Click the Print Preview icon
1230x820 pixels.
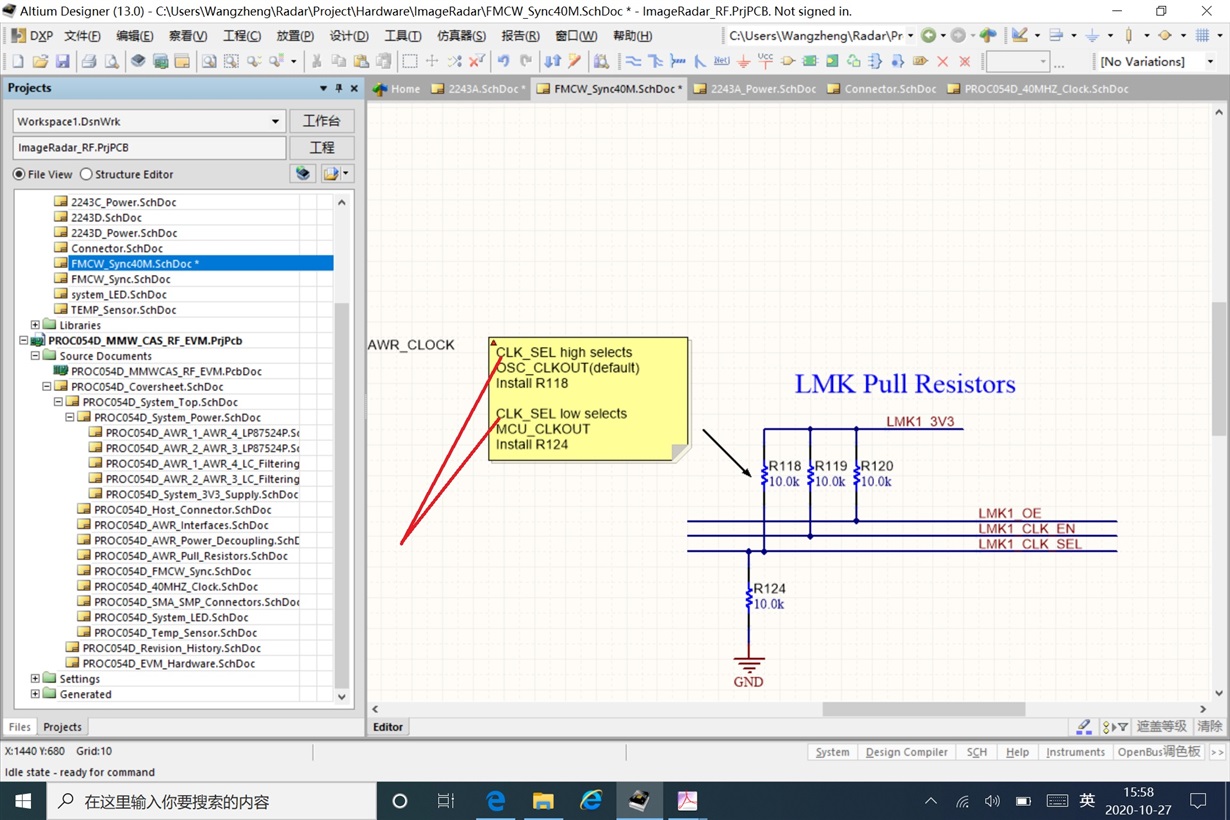pos(111,61)
